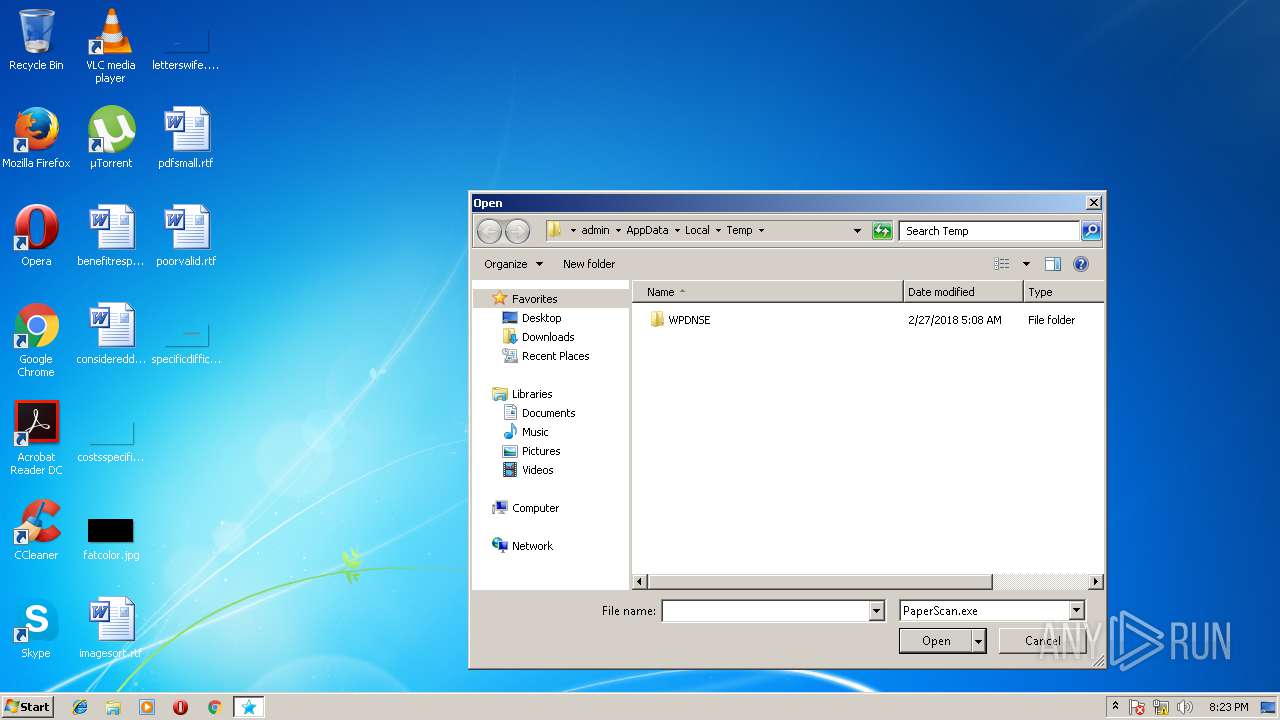Launch CCleaner desktop shortcut

tap(36, 530)
